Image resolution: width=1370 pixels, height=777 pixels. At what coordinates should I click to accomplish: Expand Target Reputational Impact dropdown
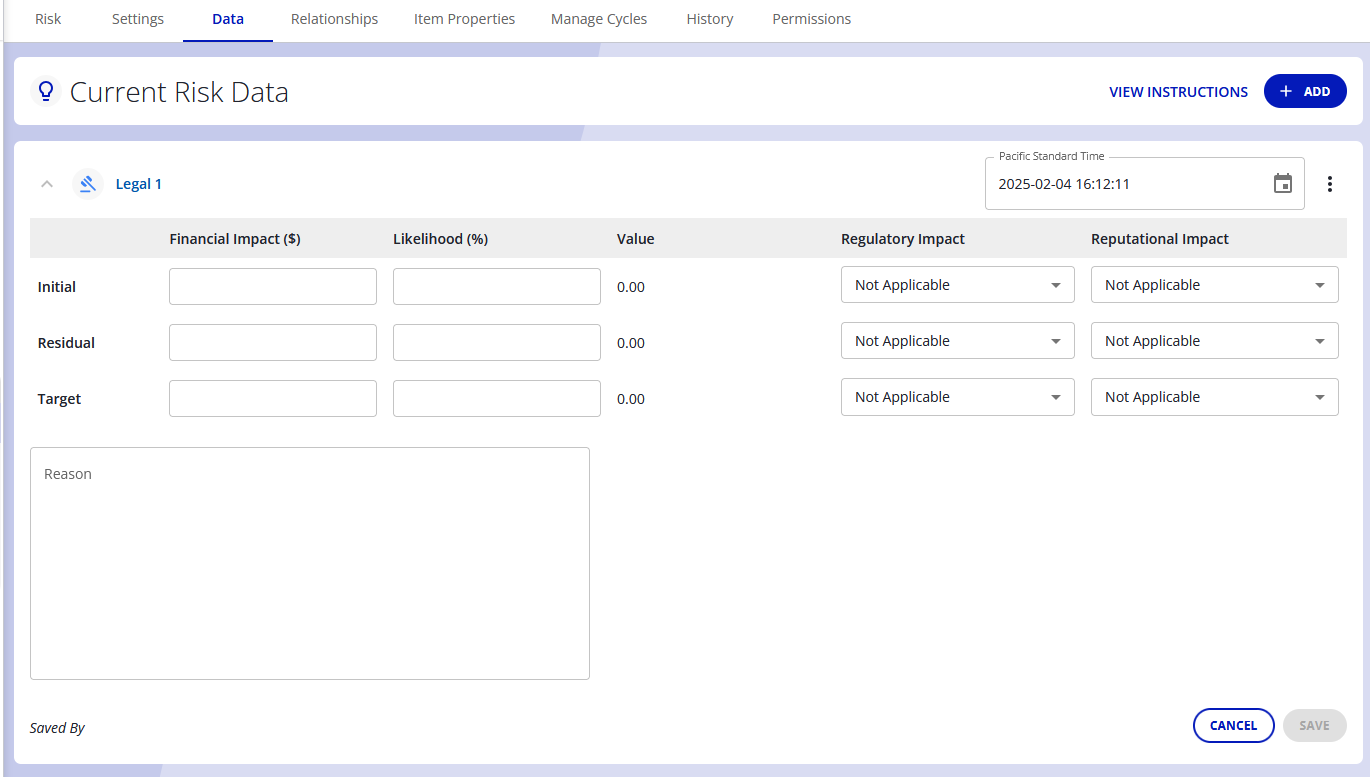[1214, 397]
